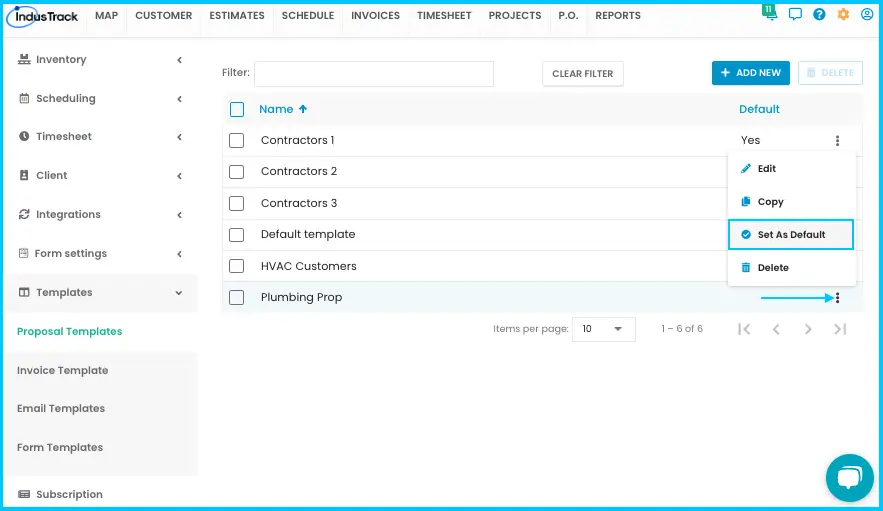Image resolution: width=883 pixels, height=511 pixels.
Task: Click the CLEAR FILTER button
Action: [583, 74]
